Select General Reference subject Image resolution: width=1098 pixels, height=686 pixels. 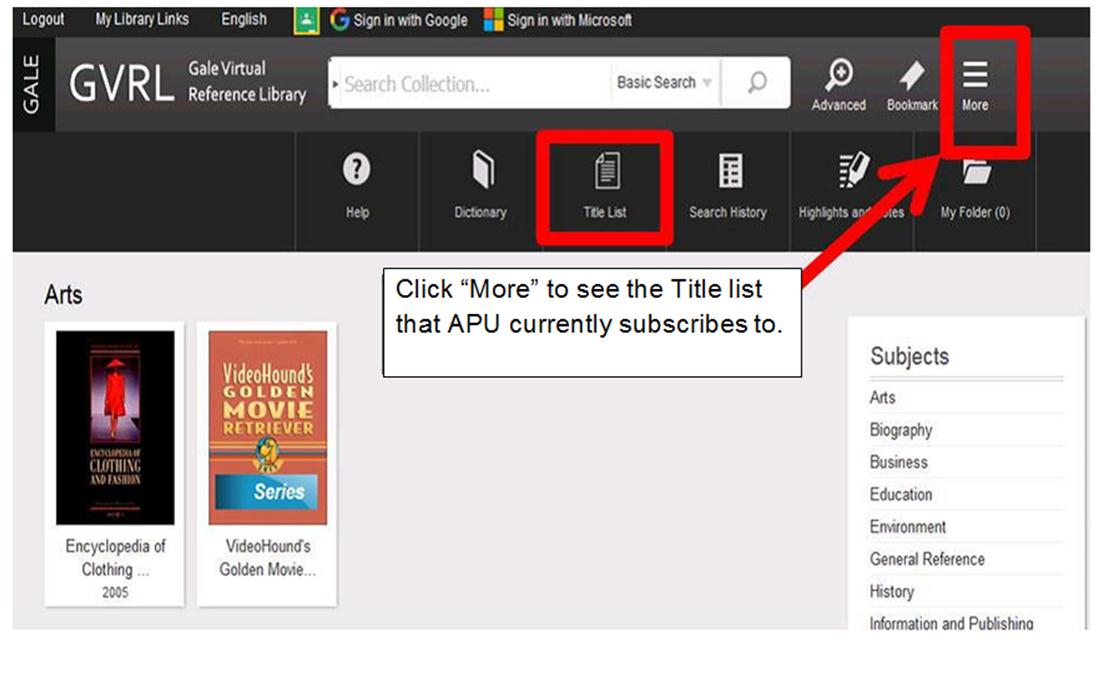coord(927,559)
